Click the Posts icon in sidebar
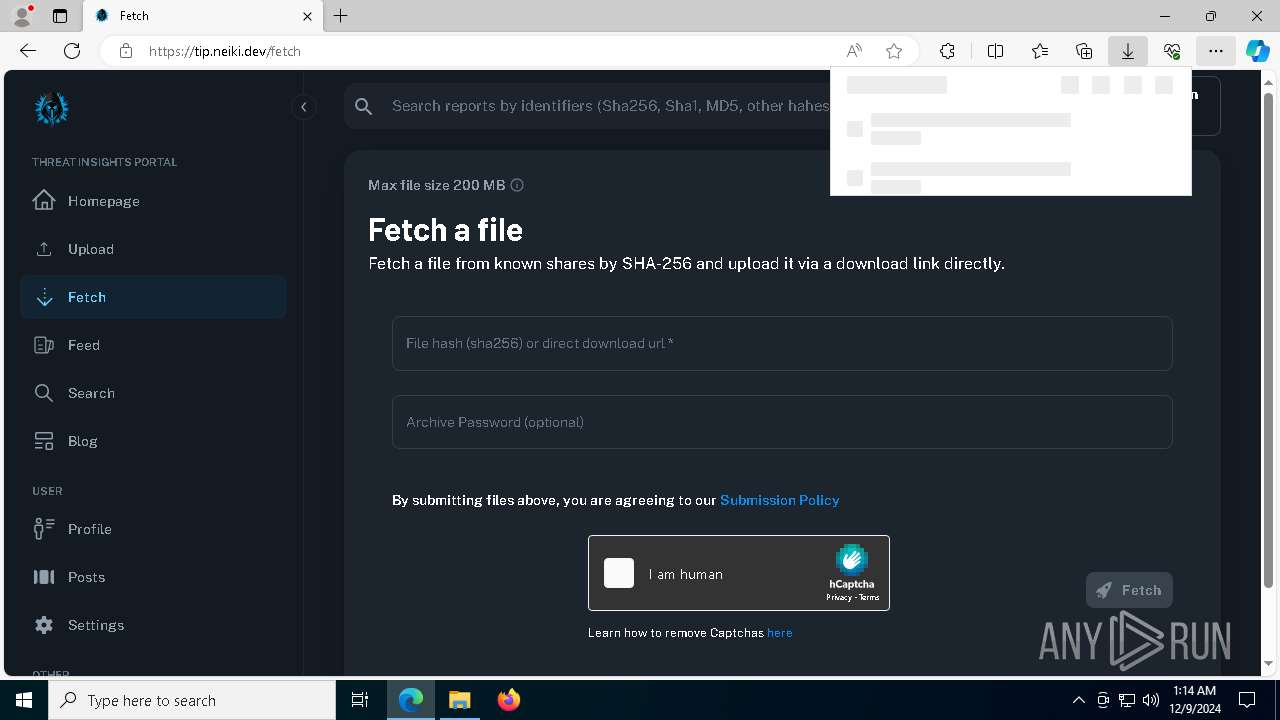This screenshot has width=1280, height=720. click(x=44, y=577)
